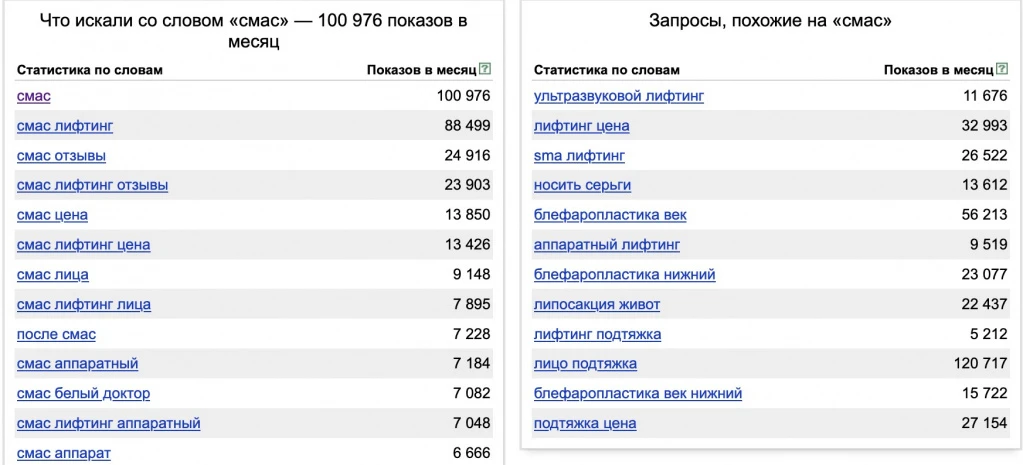Screen dimensions: 1023x465
Task: Select the «носить серьги» link
Action: pyautogui.click(x=582, y=185)
